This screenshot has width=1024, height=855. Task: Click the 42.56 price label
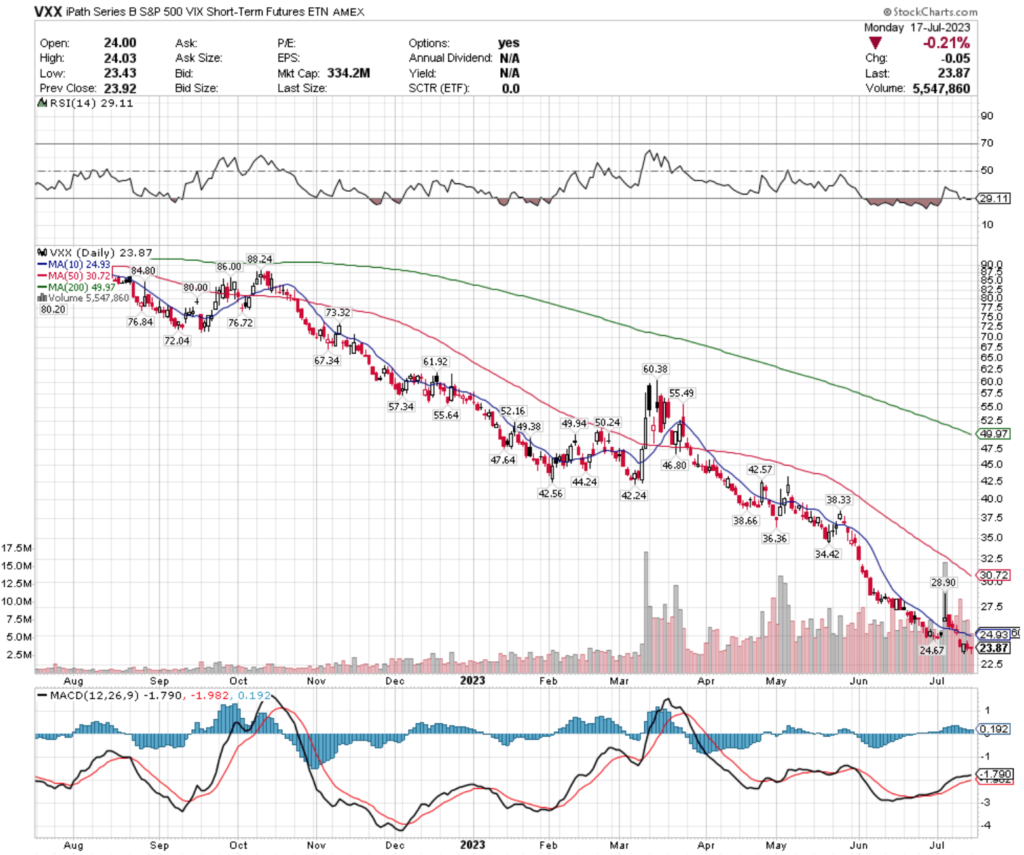(551, 494)
